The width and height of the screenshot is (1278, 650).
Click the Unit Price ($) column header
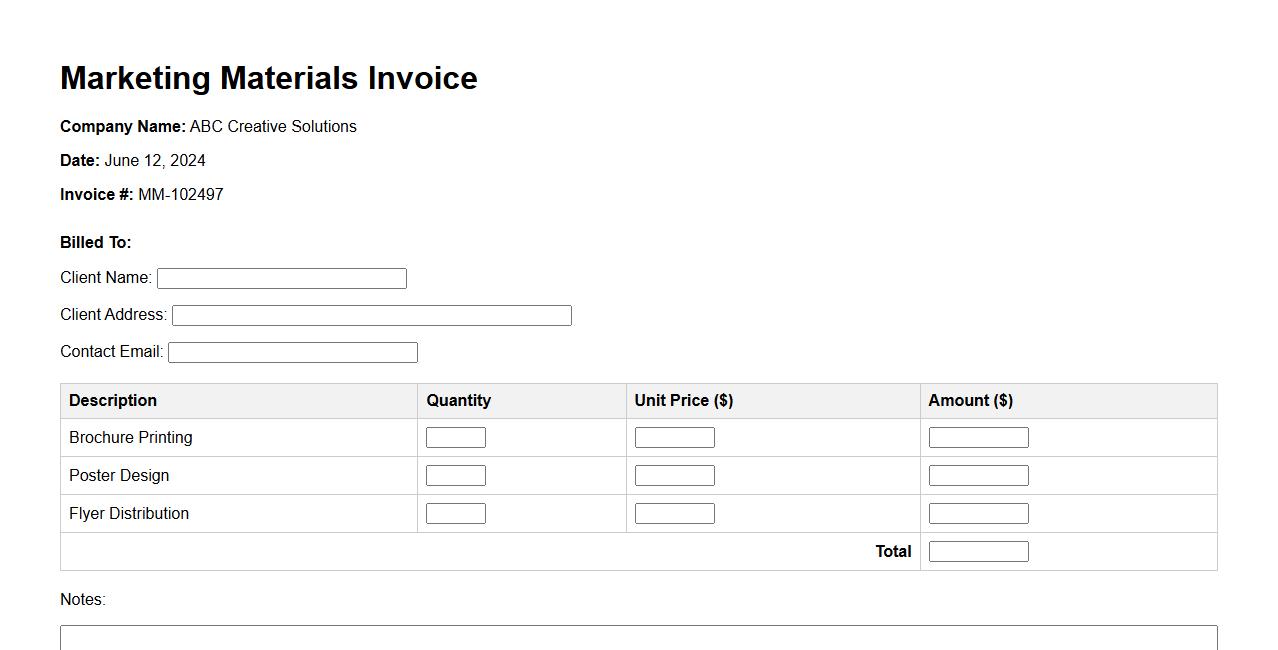point(683,401)
